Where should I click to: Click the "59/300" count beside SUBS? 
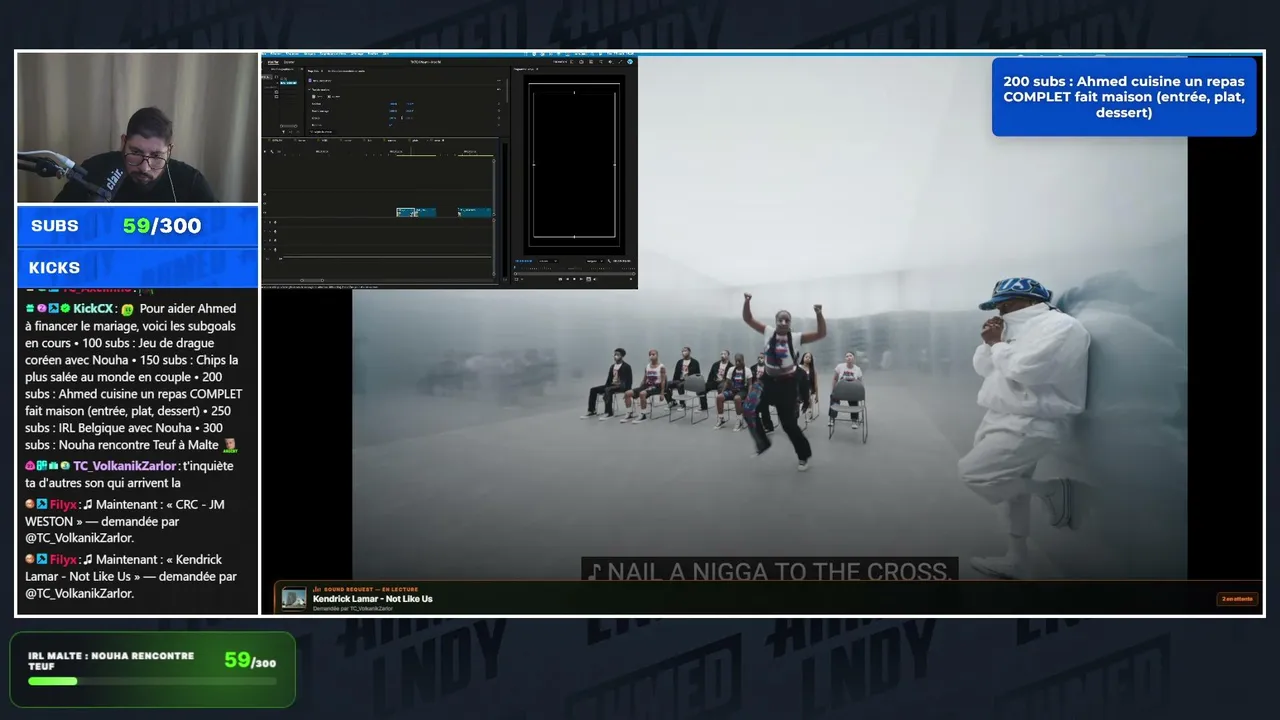coord(162,226)
